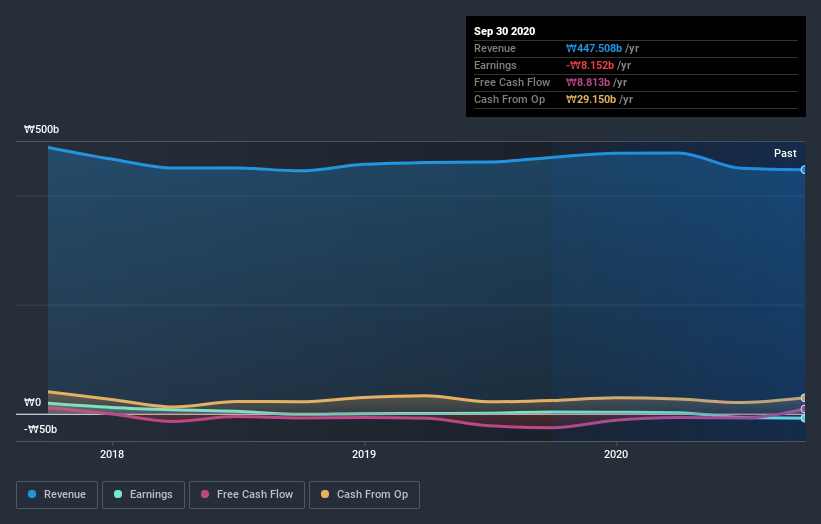The width and height of the screenshot is (821, 524).
Task: Select the -₩8.152b earnings value in tooltip
Action: 590,65
